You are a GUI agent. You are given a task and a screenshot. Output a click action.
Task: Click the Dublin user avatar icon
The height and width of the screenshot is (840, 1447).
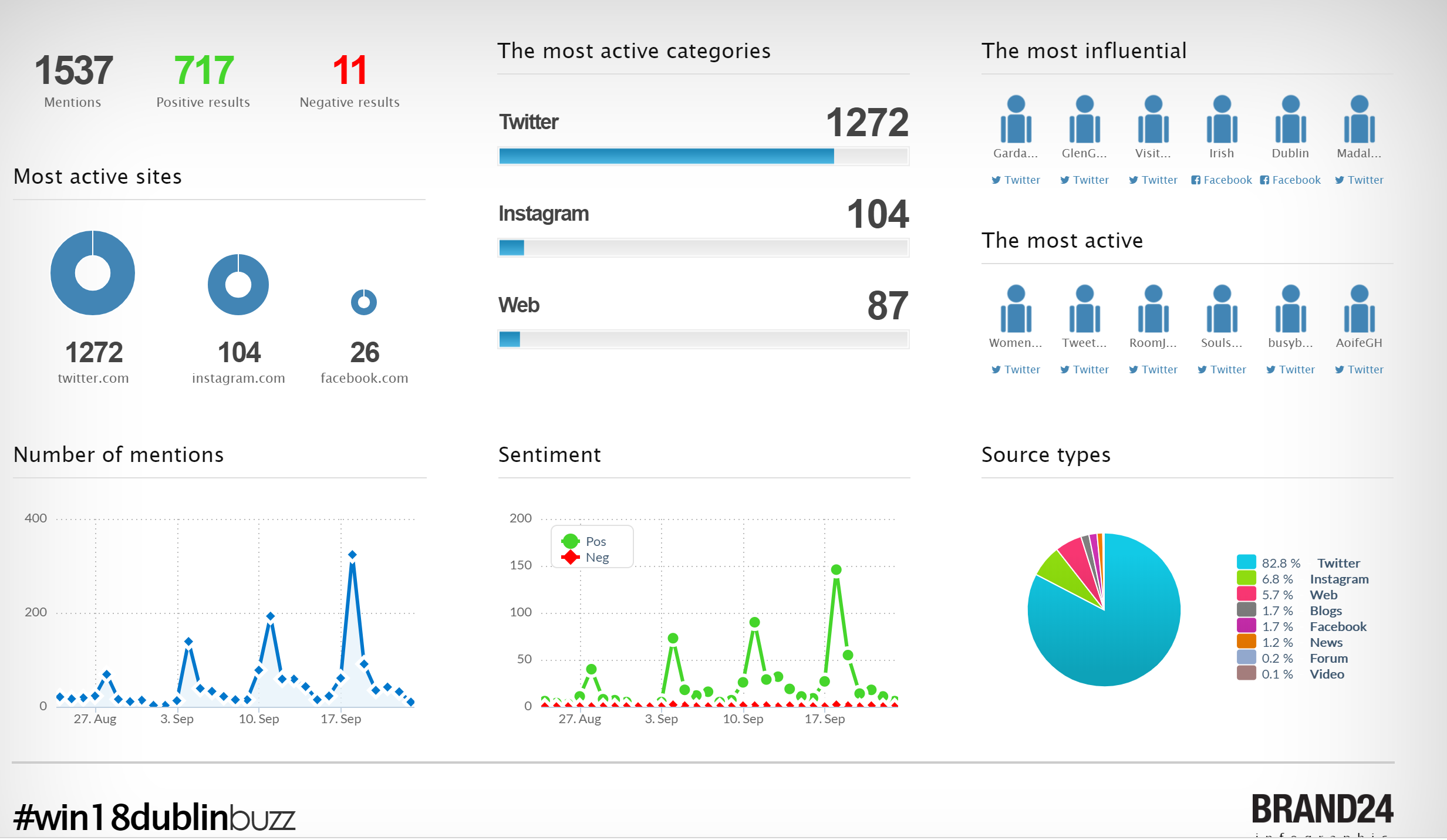(x=1290, y=119)
